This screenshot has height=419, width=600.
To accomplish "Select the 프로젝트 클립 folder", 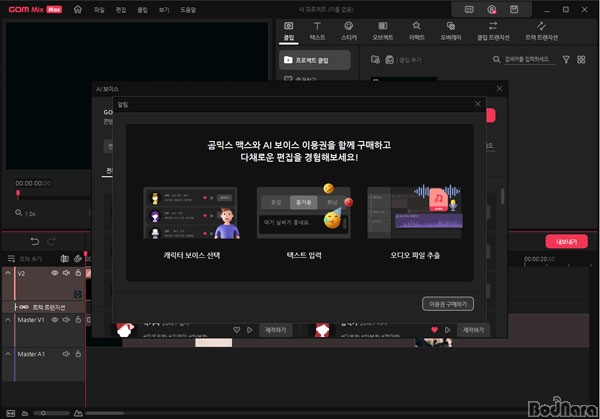I will 315,60.
